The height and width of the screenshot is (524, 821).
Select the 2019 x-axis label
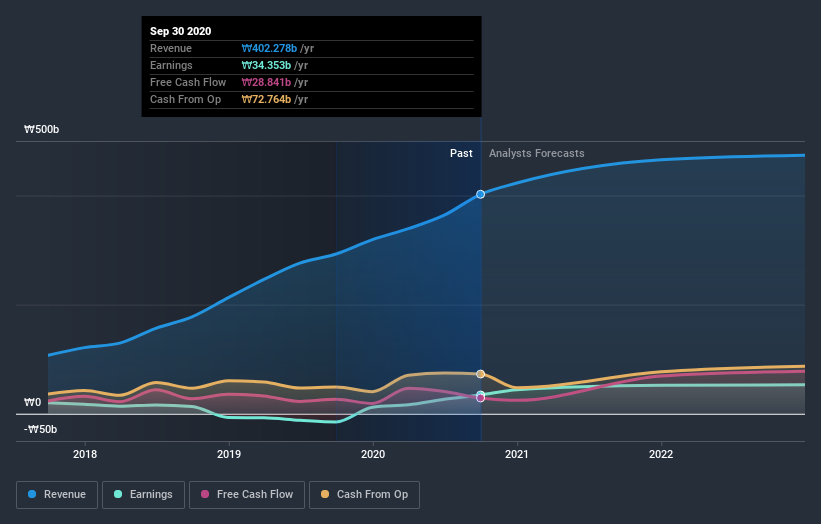click(x=229, y=454)
